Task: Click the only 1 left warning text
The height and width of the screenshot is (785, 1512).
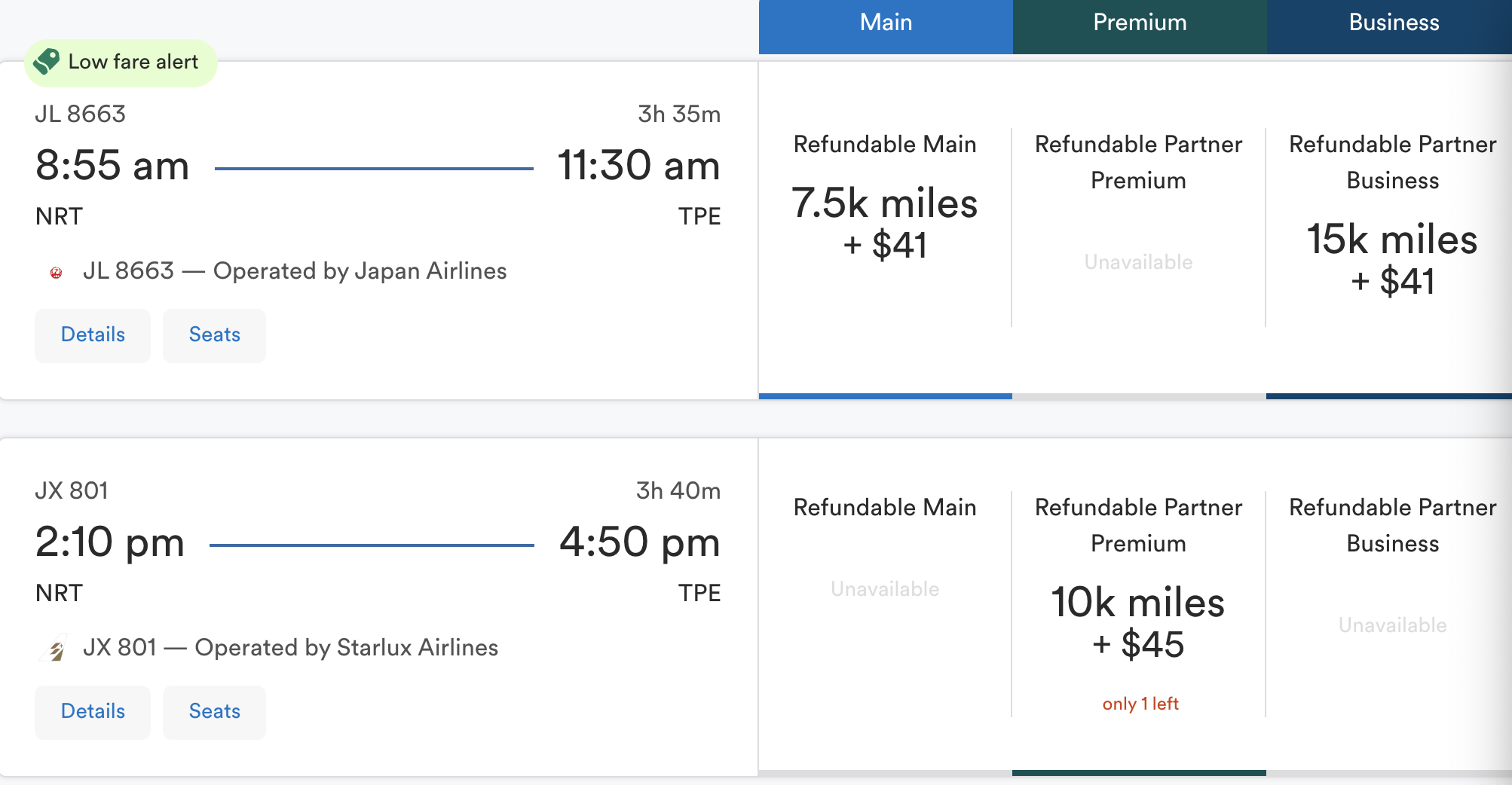Action: pos(1140,704)
